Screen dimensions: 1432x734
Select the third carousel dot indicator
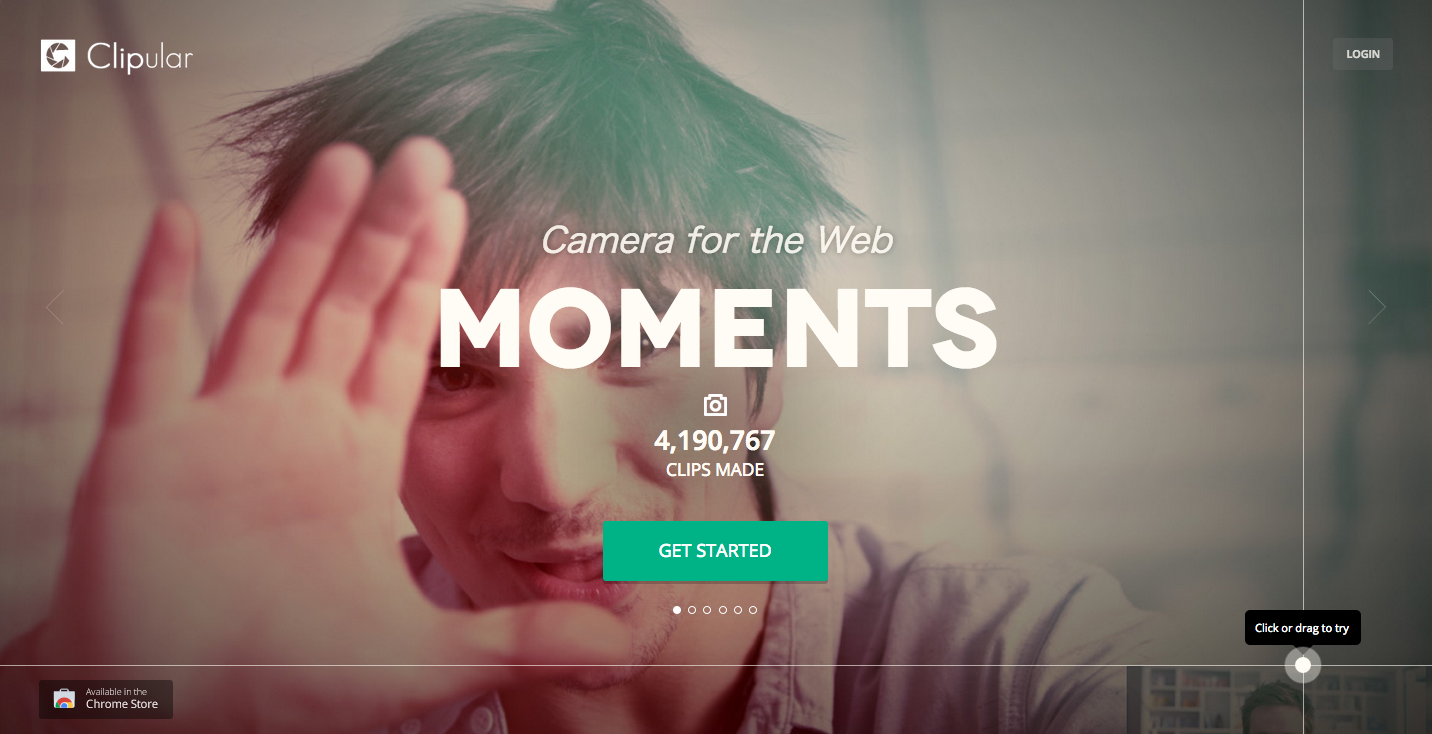tap(707, 610)
